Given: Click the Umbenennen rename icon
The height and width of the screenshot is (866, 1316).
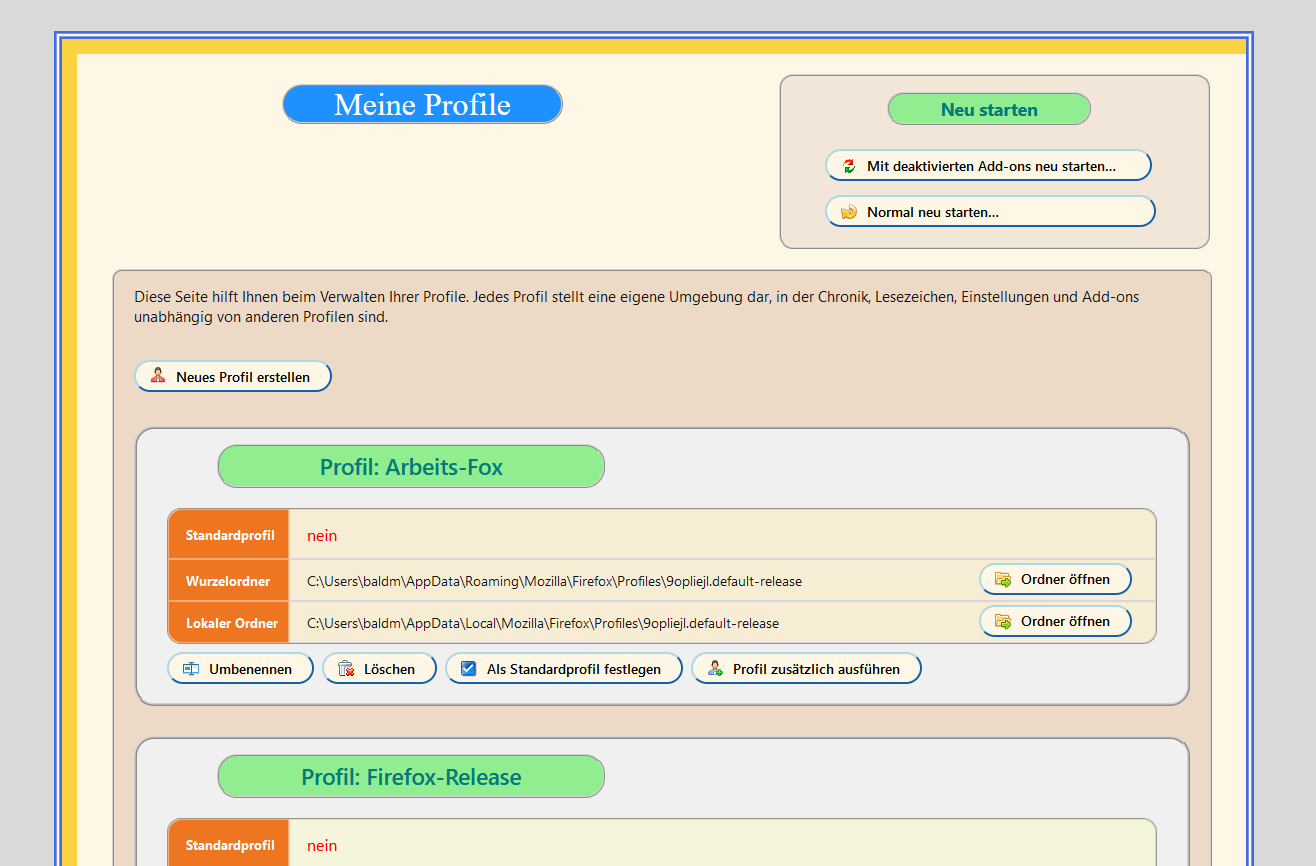Looking at the screenshot, I should point(191,669).
